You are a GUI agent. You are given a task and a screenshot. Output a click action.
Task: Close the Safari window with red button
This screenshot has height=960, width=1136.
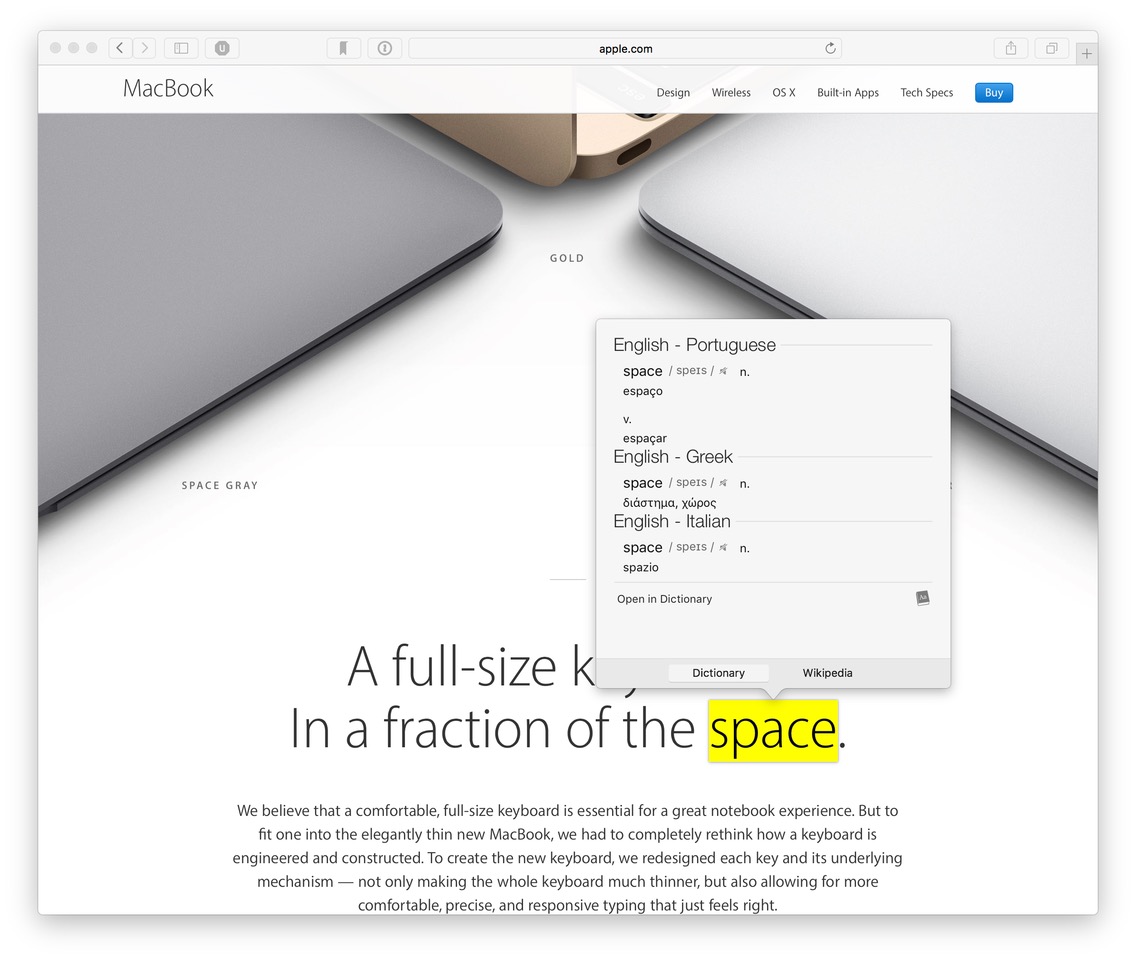pyautogui.click(x=55, y=48)
